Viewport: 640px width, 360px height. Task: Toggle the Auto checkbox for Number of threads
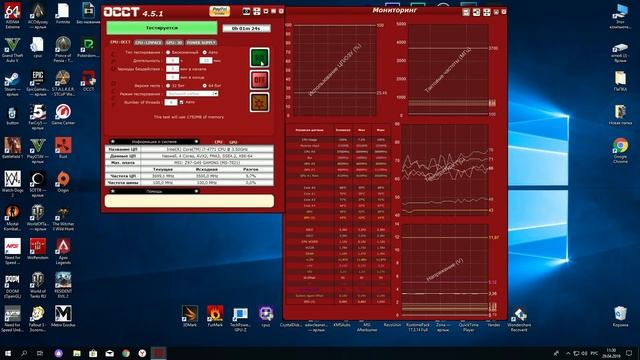(182, 102)
